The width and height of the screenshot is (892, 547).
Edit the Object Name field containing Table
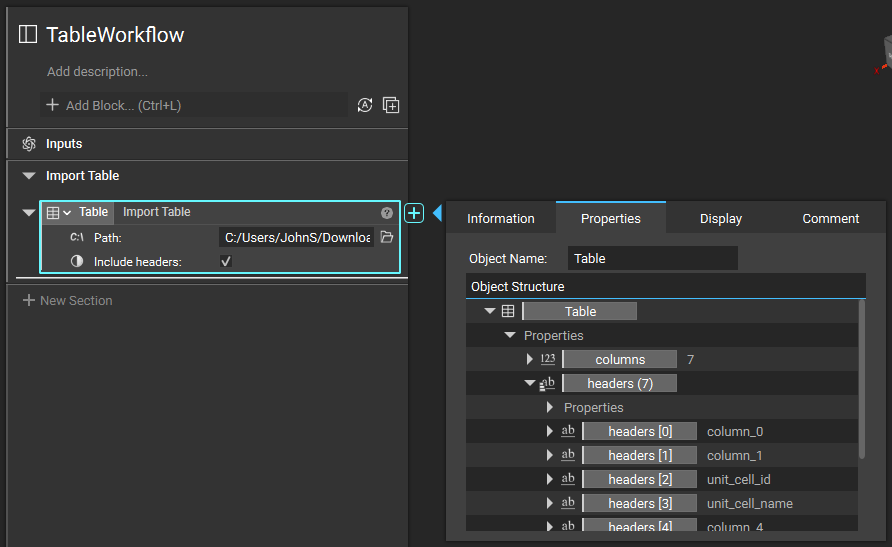pyautogui.click(x=653, y=258)
